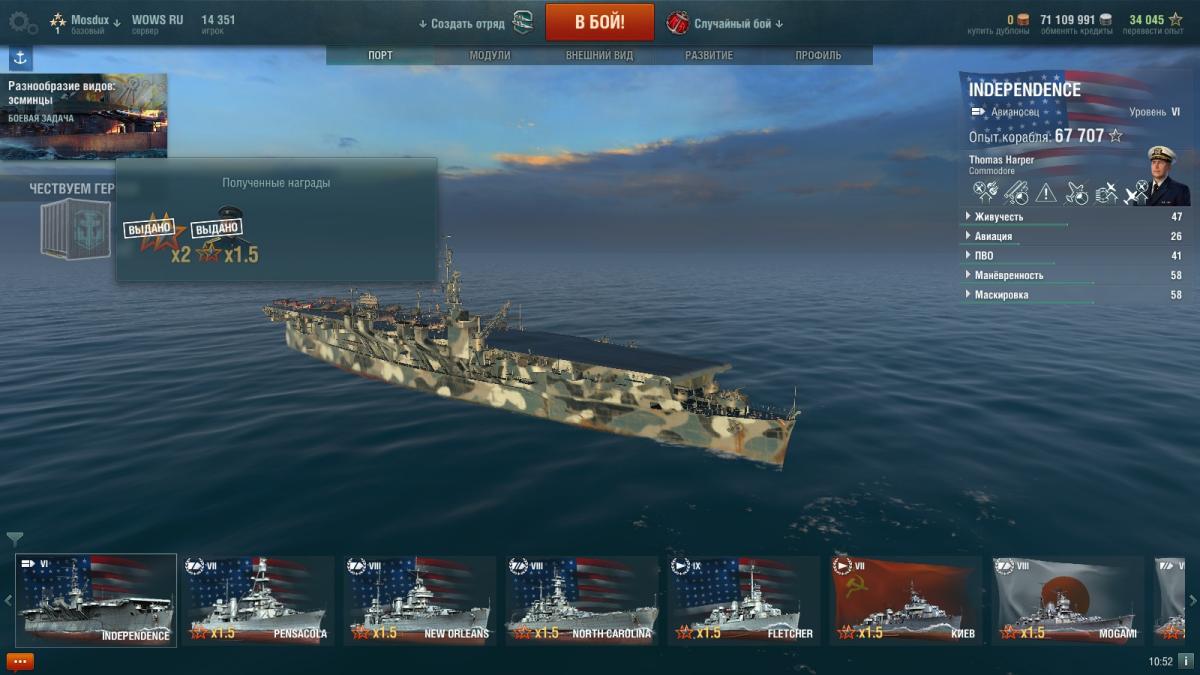Expand the Маскировка parameter row

coord(1072,295)
